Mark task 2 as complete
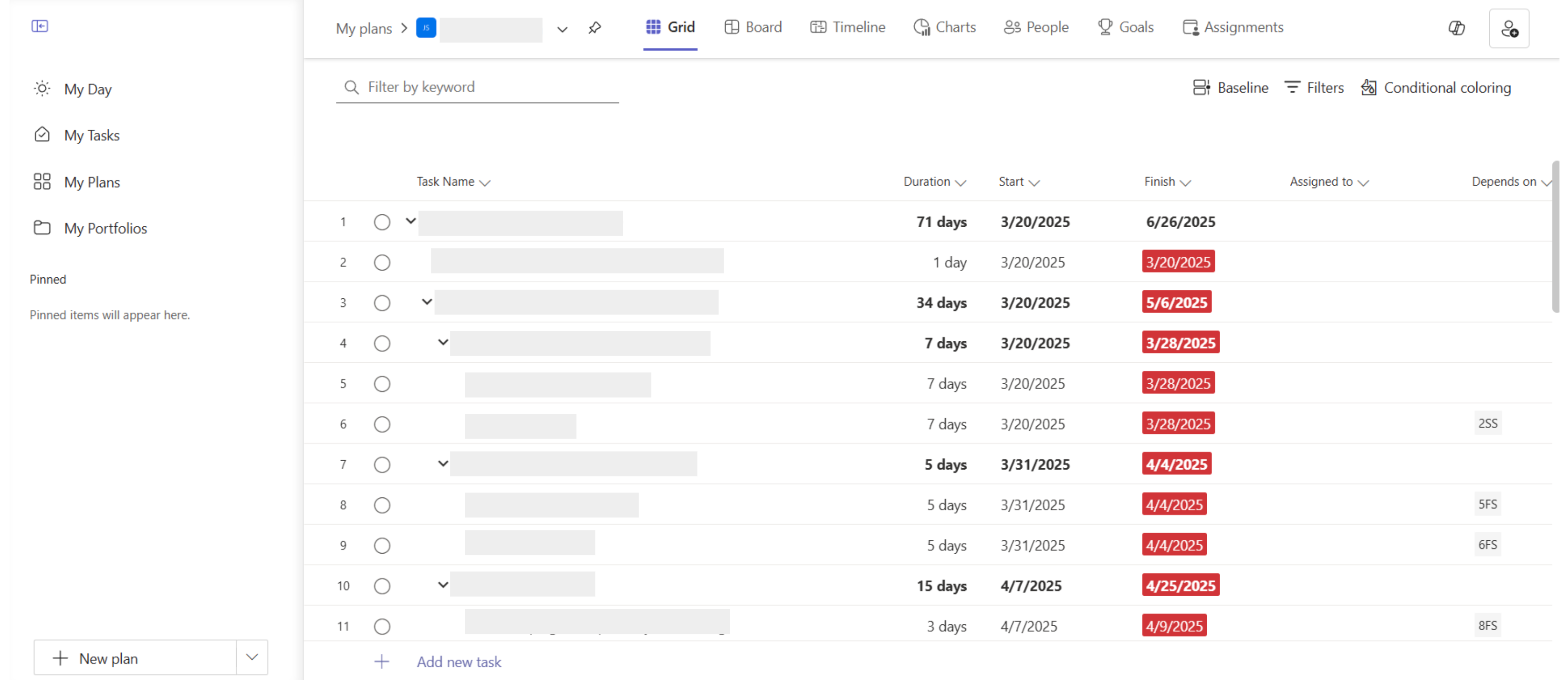The image size is (1568, 695). (382, 263)
